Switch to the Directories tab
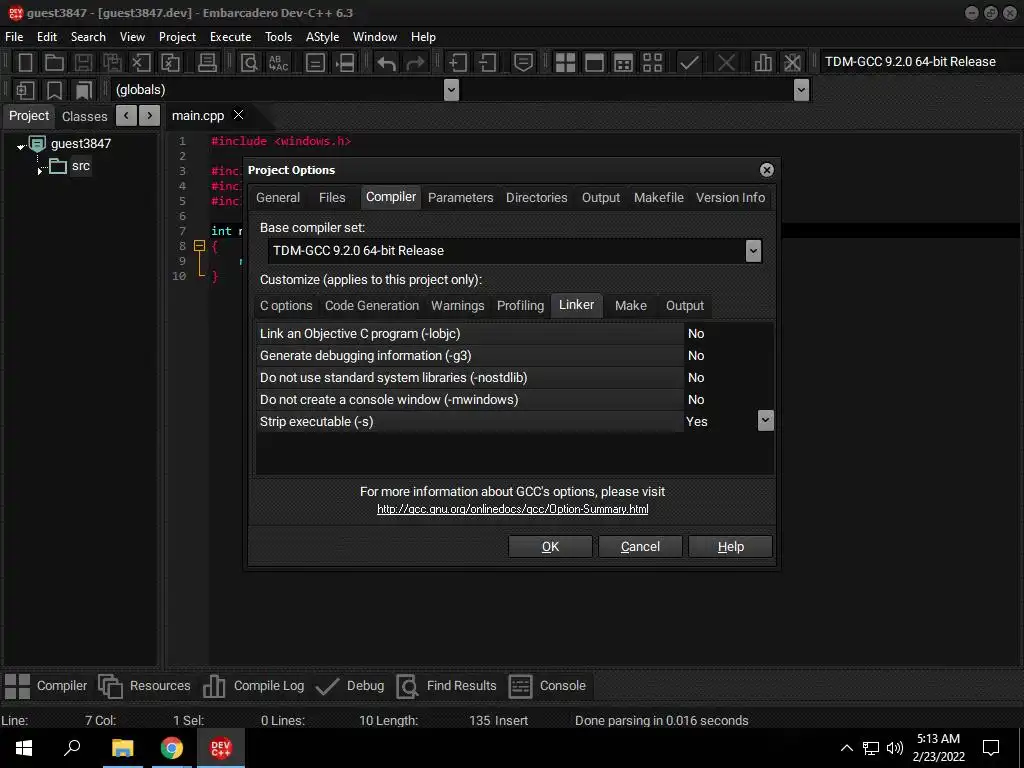1024x768 pixels. (537, 198)
